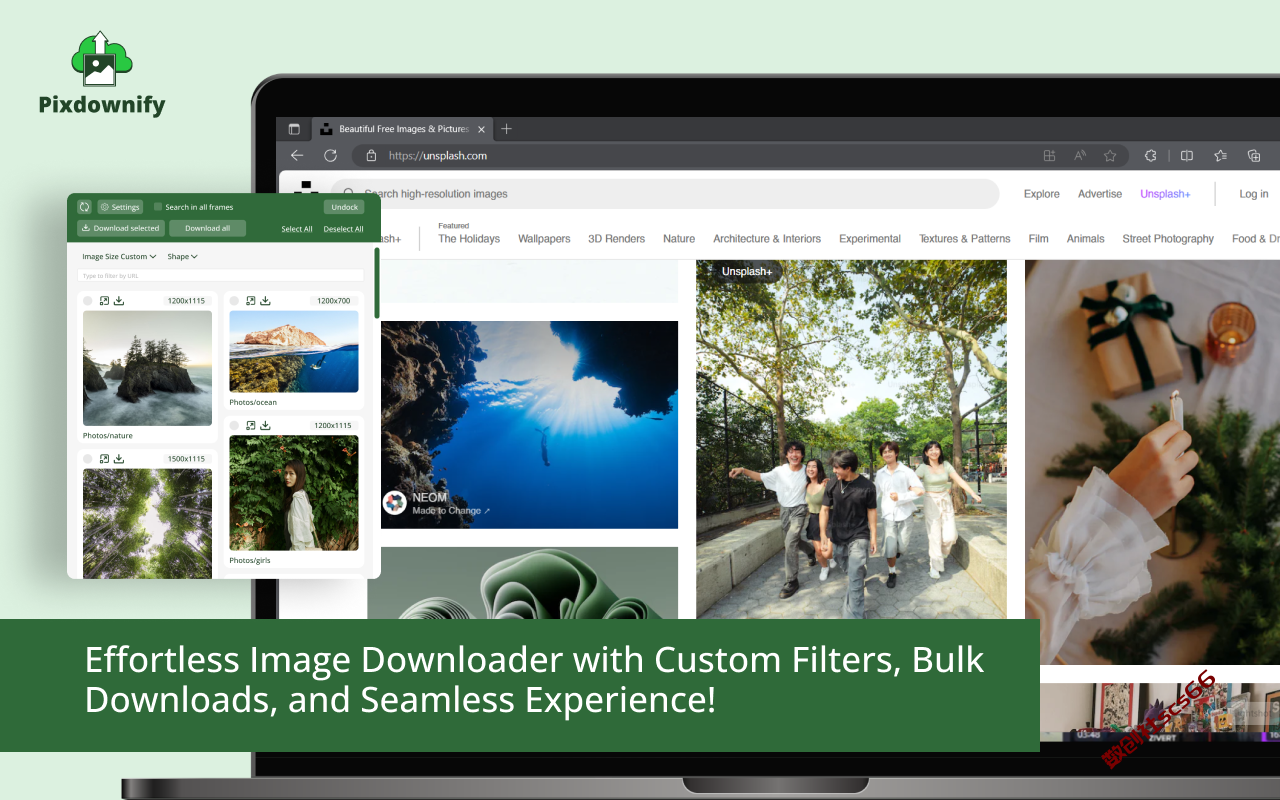Click the browser back arrow

click(x=297, y=155)
